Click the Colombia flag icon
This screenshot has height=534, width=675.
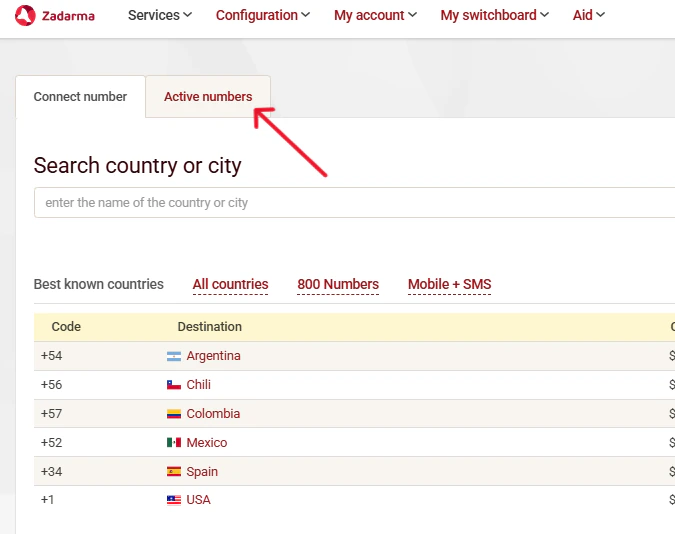click(174, 414)
